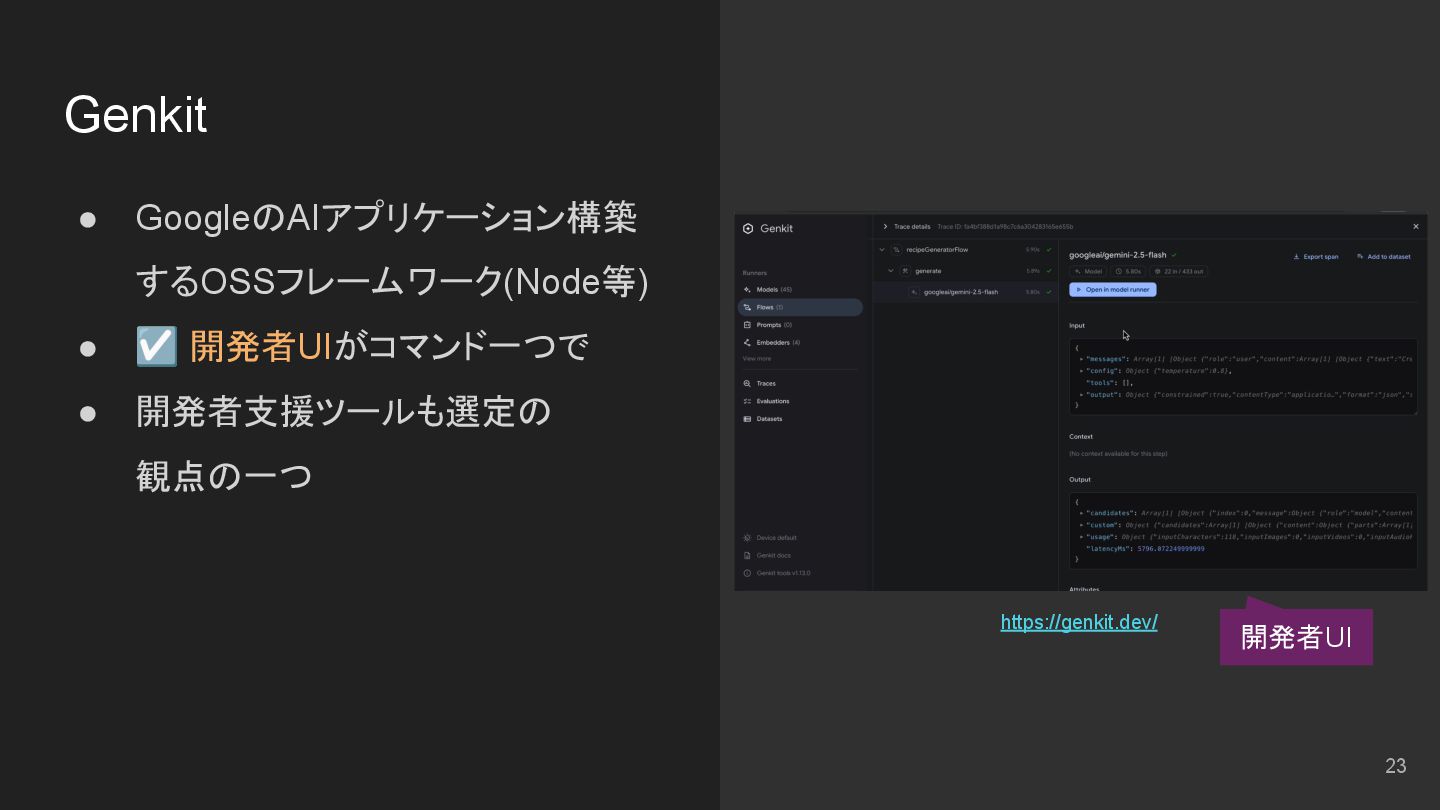Open Evaluations page from sidebar
1440x810 pixels.
point(800,401)
